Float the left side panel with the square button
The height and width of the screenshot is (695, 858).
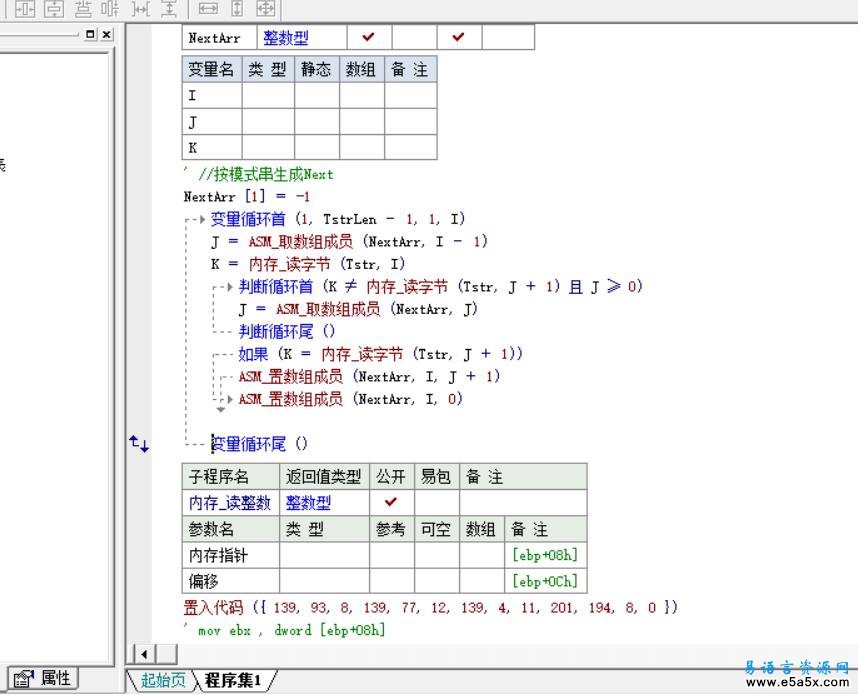coord(90,34)
